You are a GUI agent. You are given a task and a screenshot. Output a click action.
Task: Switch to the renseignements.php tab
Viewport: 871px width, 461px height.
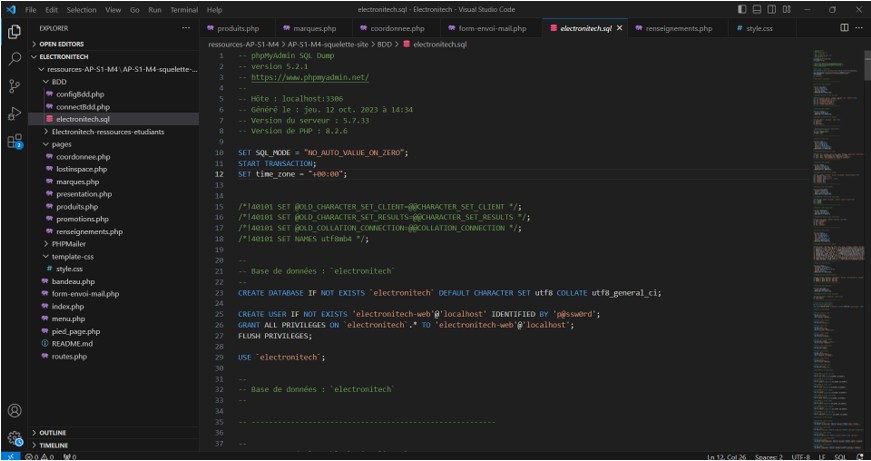(x=677, y=28)
